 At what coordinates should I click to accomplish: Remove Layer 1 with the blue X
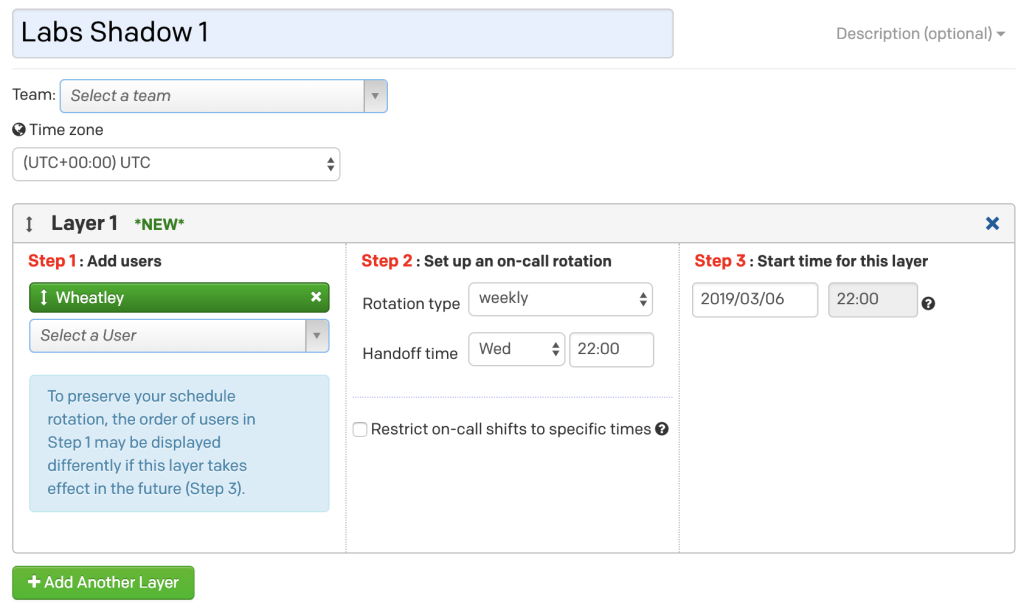tap(992, 224)
